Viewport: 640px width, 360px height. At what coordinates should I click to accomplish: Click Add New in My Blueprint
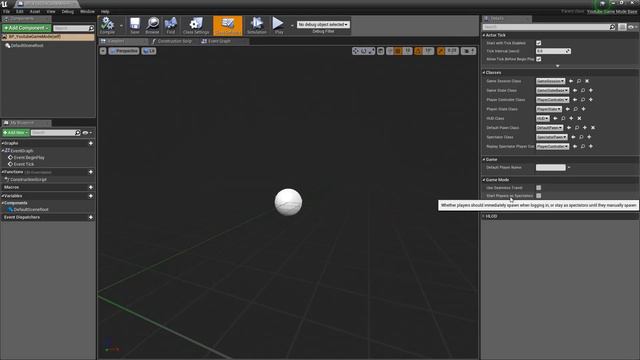tap(16, 133)
